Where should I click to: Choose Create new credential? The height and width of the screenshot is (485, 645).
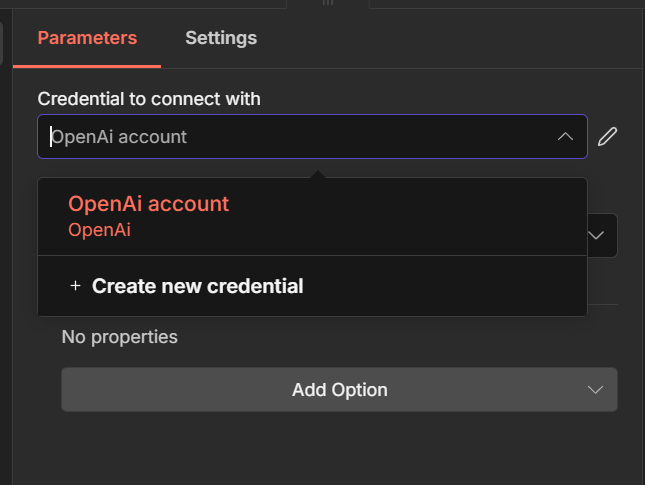197,286
